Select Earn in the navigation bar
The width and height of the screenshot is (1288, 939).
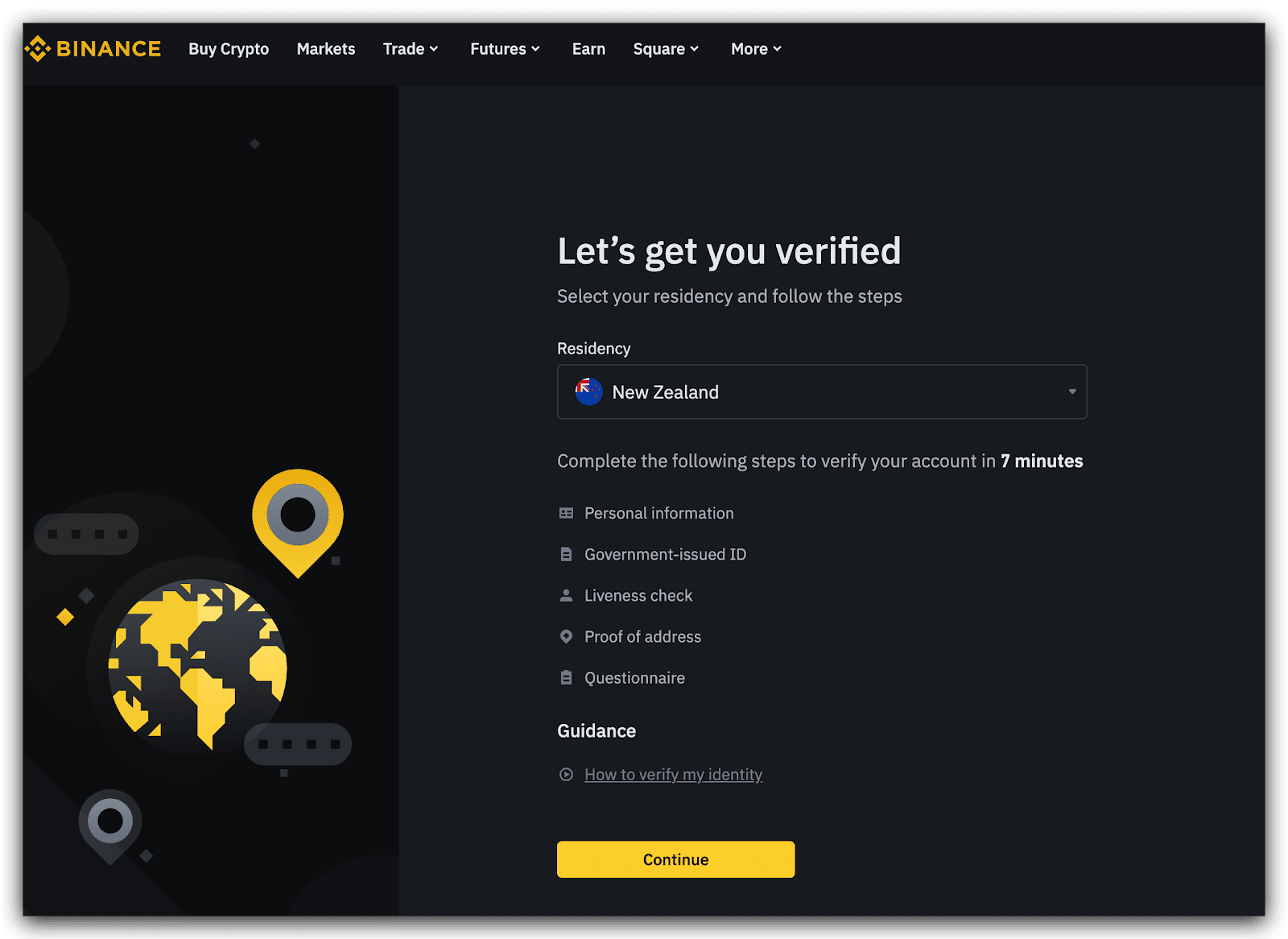click(x=588, y=49)
